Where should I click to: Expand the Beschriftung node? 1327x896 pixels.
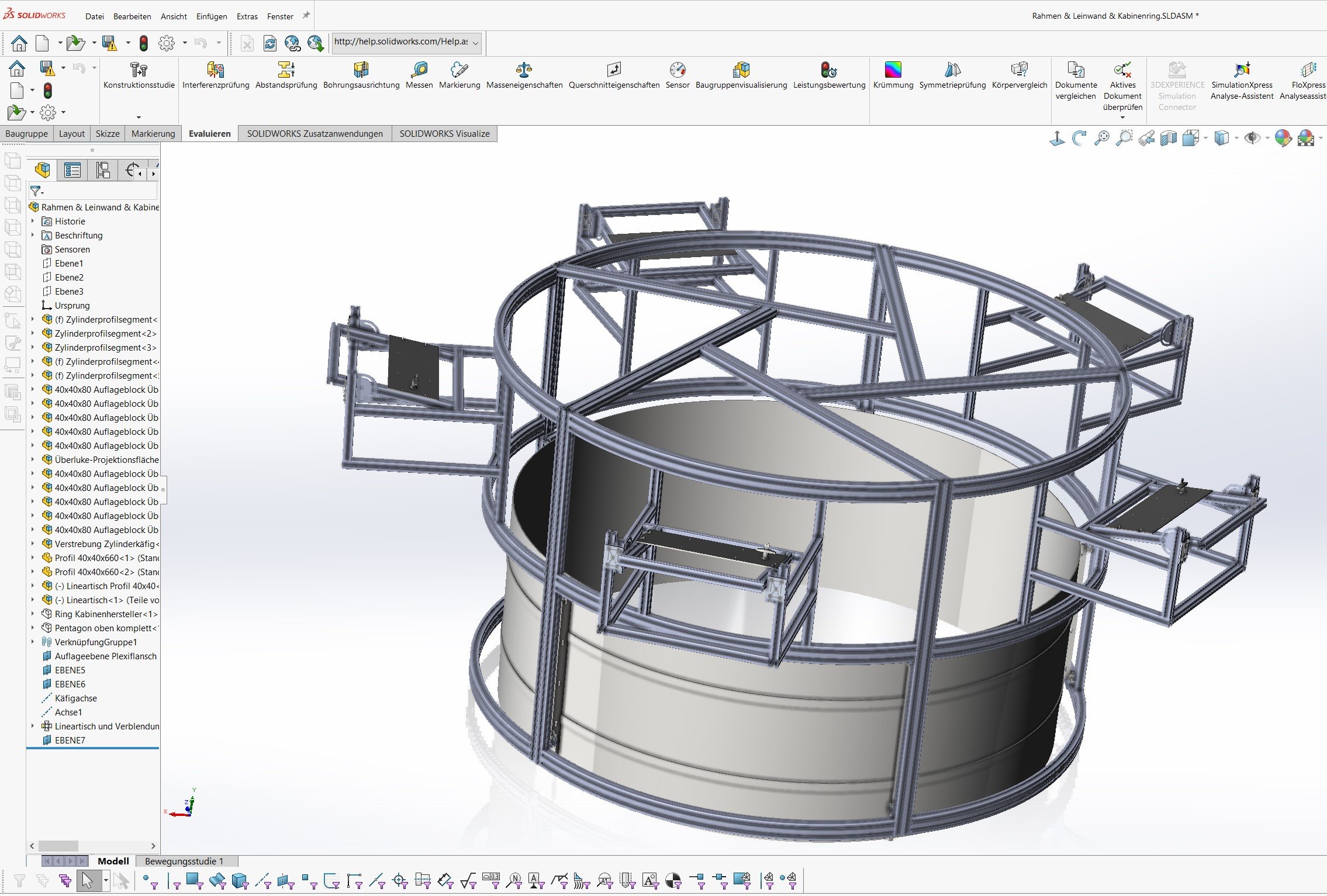[x=33, y=235]
